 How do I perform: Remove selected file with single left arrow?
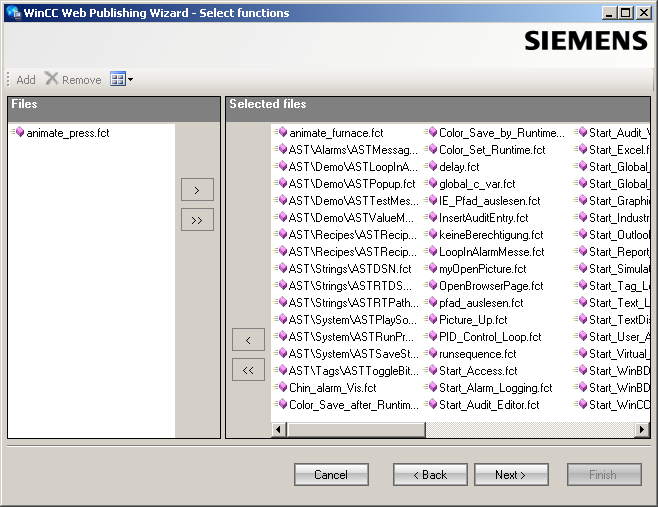coord(248,339)
